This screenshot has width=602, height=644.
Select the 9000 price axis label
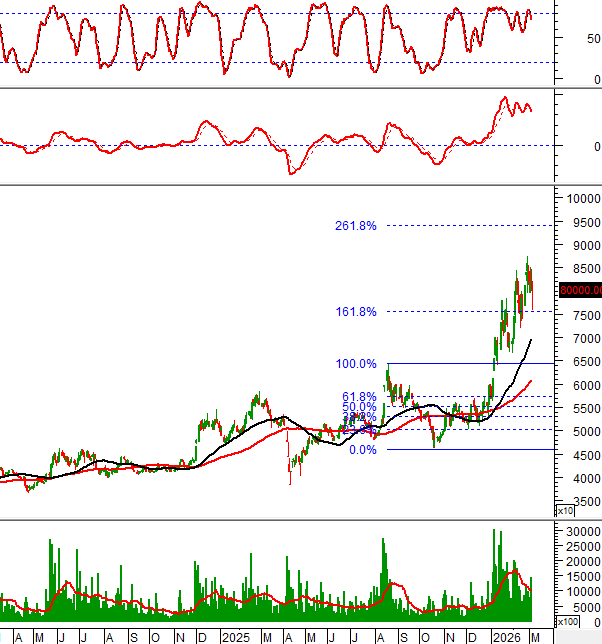click(578, 246)
